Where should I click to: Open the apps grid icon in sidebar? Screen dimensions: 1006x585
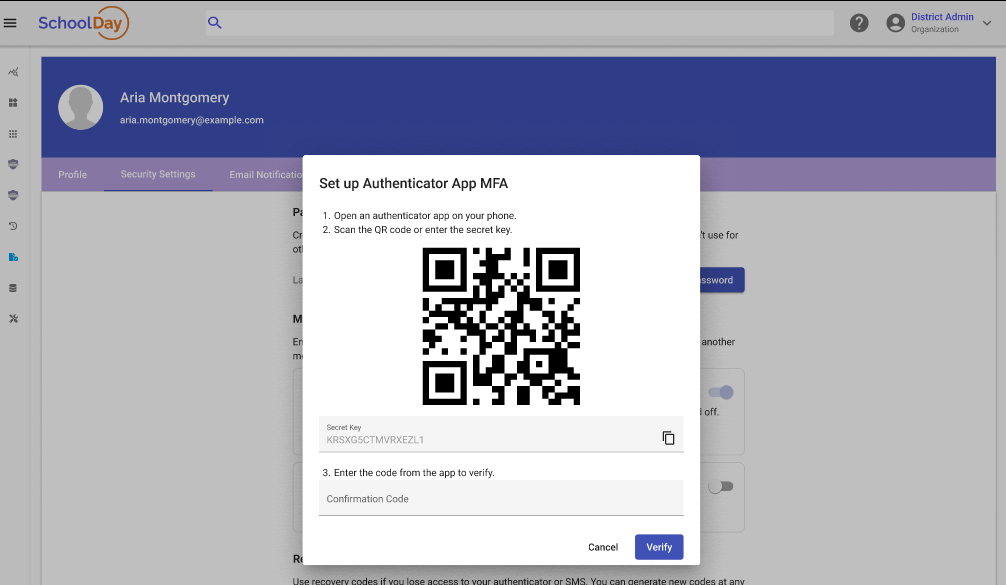(x=13, y=133)
